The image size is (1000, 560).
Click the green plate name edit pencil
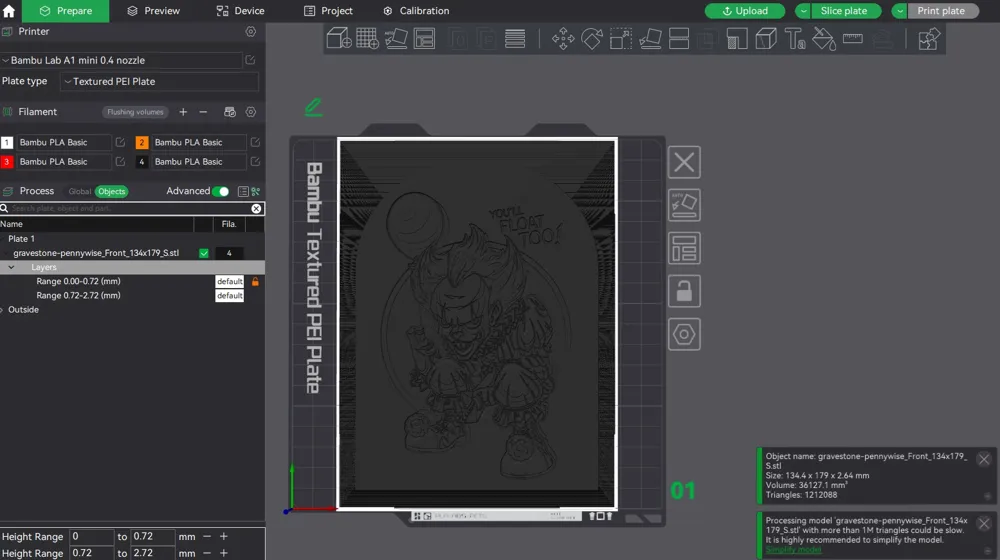(313, 107)
